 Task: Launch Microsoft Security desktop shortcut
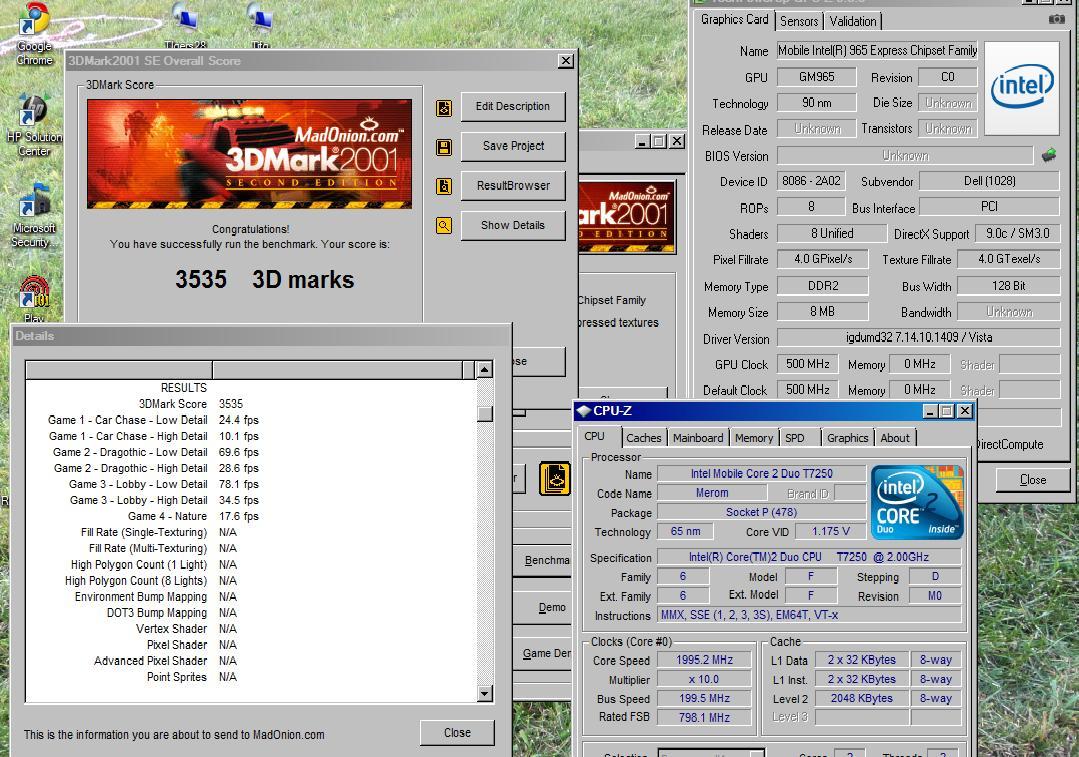[33, 215]
